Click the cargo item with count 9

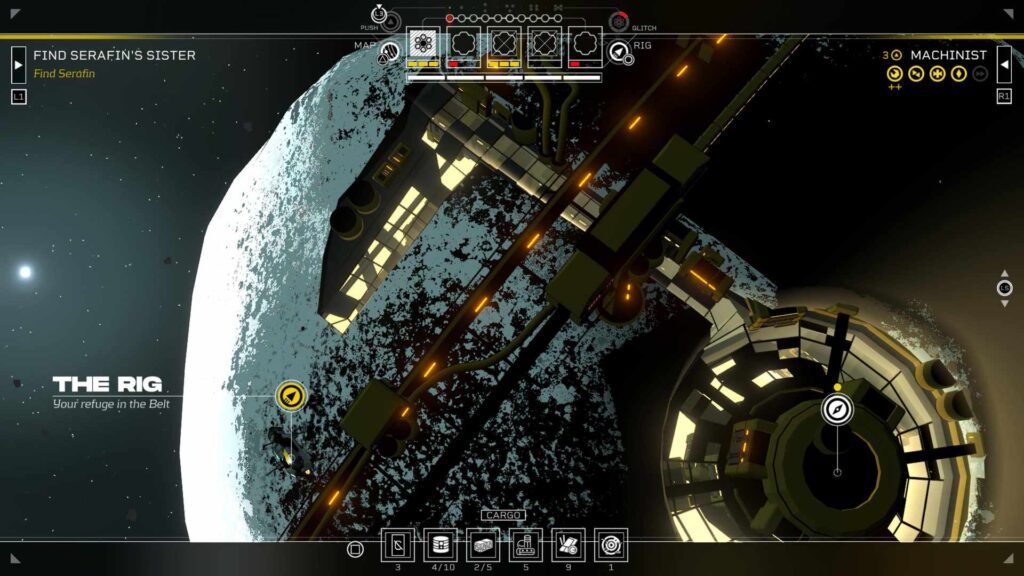click(x=568, y=546)
